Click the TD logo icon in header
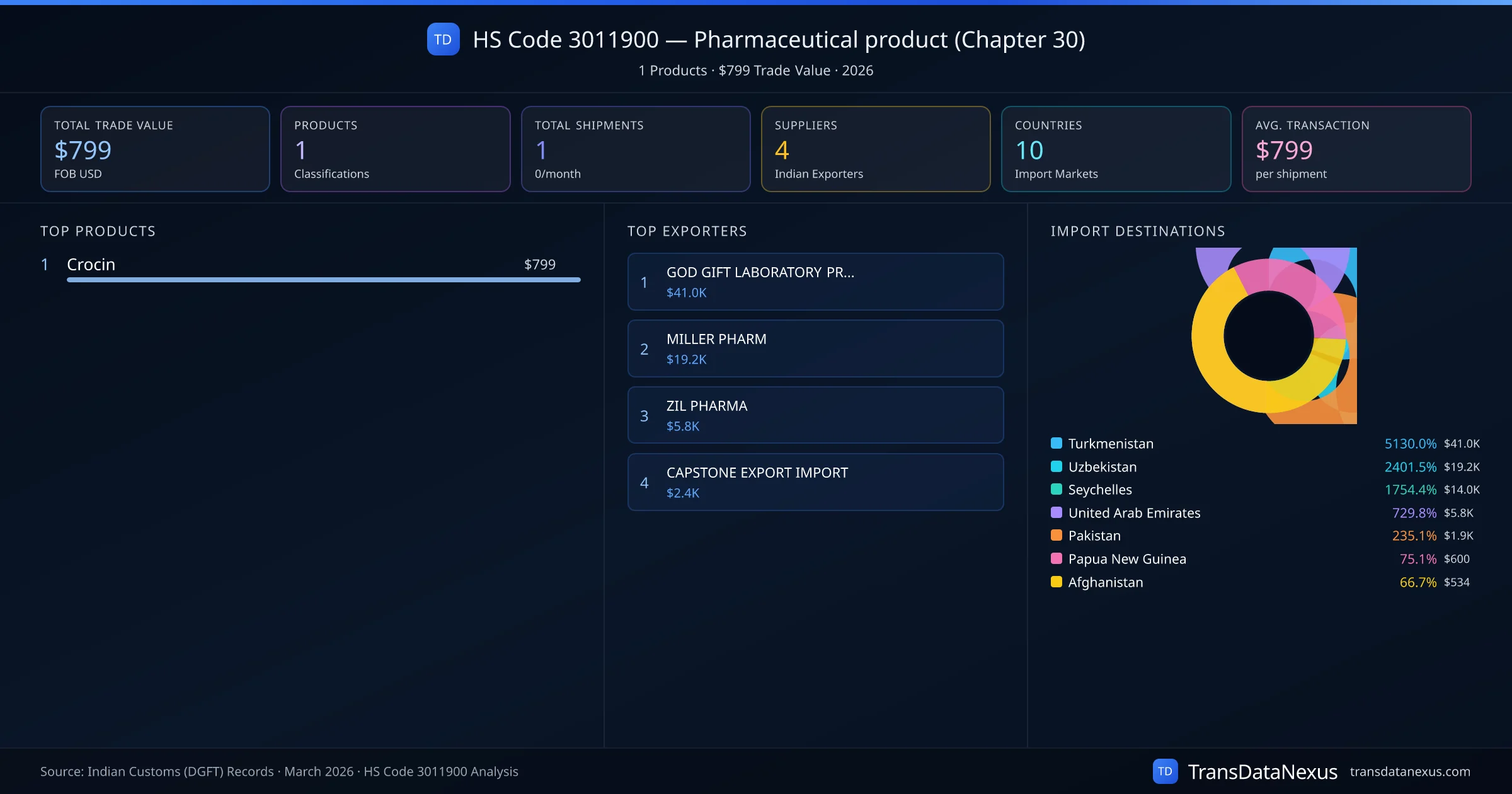The image size is (1512, 794). [x=443, y=40]
